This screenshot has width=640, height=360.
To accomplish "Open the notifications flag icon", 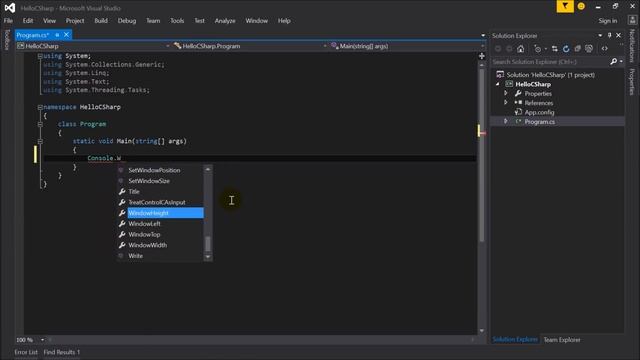I will click(x=565, y=6).
